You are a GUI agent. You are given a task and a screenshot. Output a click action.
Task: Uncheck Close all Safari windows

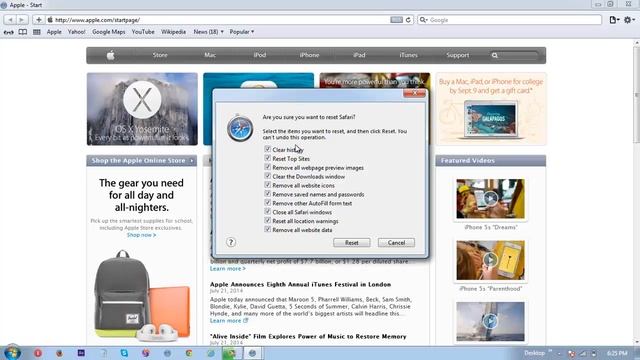[268, 211]
